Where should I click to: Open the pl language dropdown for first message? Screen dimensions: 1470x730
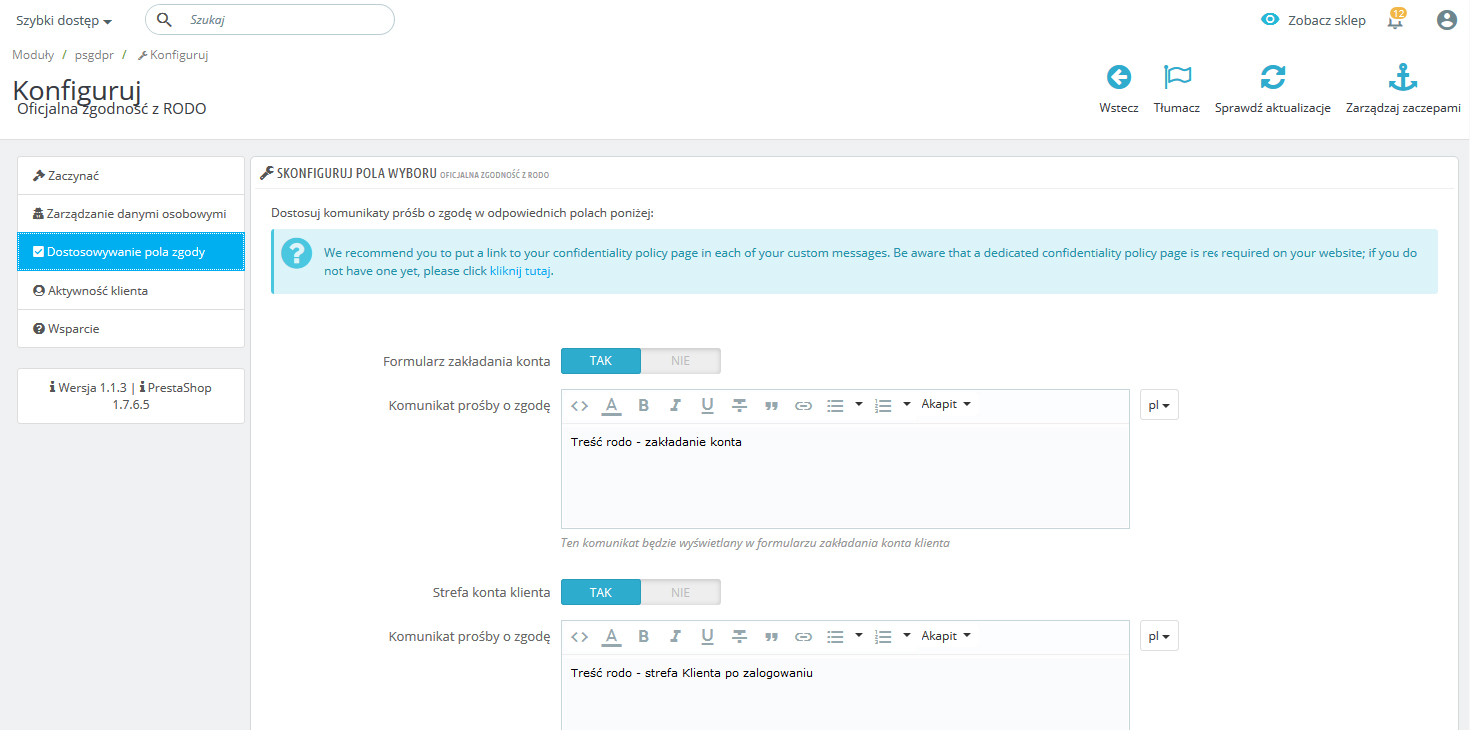[1159, 405]
